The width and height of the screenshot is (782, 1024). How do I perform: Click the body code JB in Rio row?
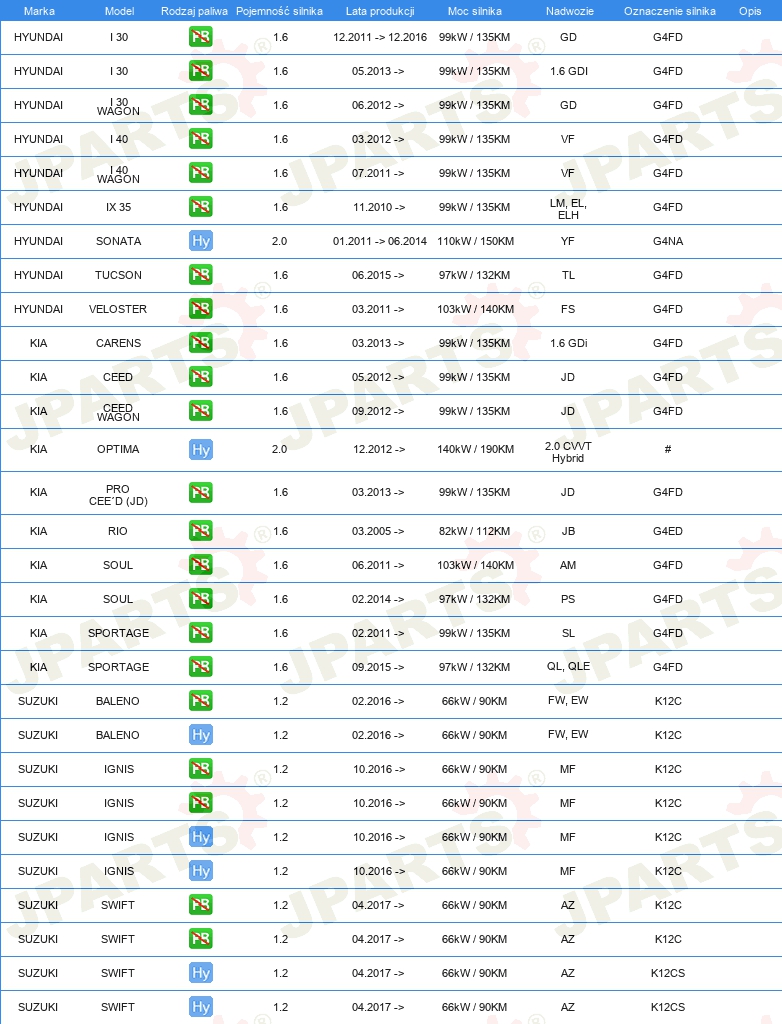click(568, 531)
